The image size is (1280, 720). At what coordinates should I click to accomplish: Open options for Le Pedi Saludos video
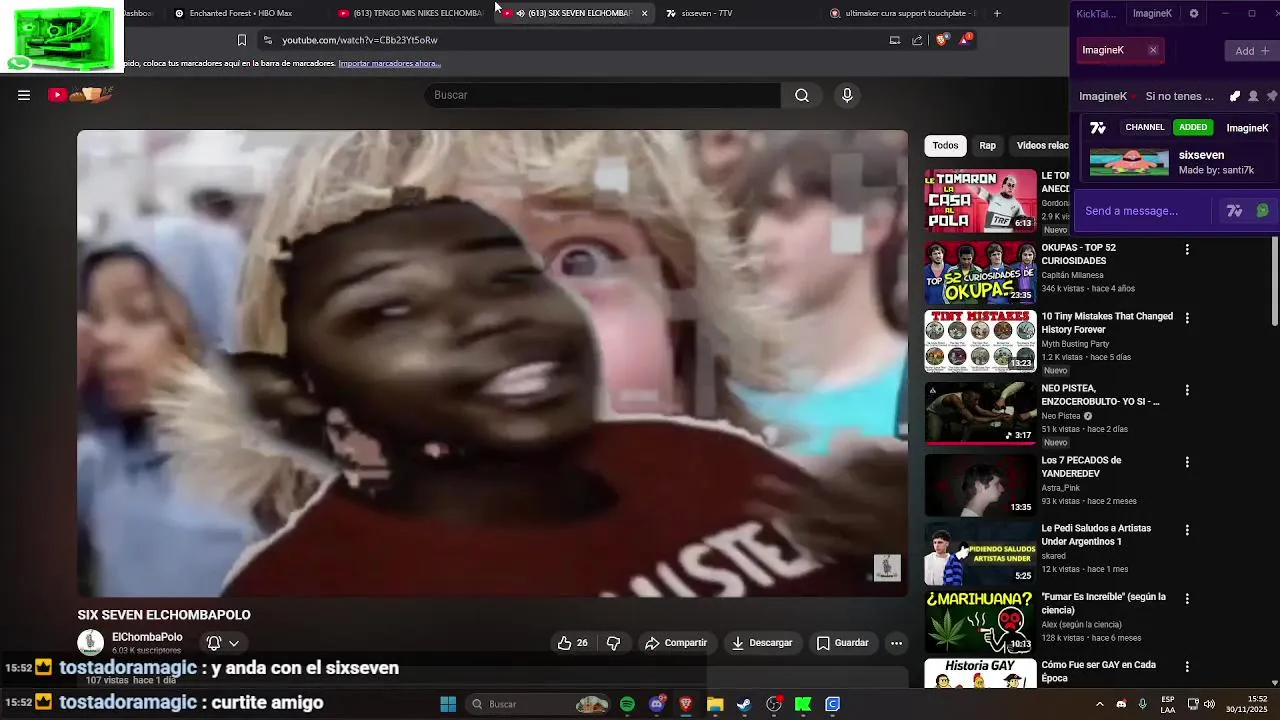(x=1187, y=530)
